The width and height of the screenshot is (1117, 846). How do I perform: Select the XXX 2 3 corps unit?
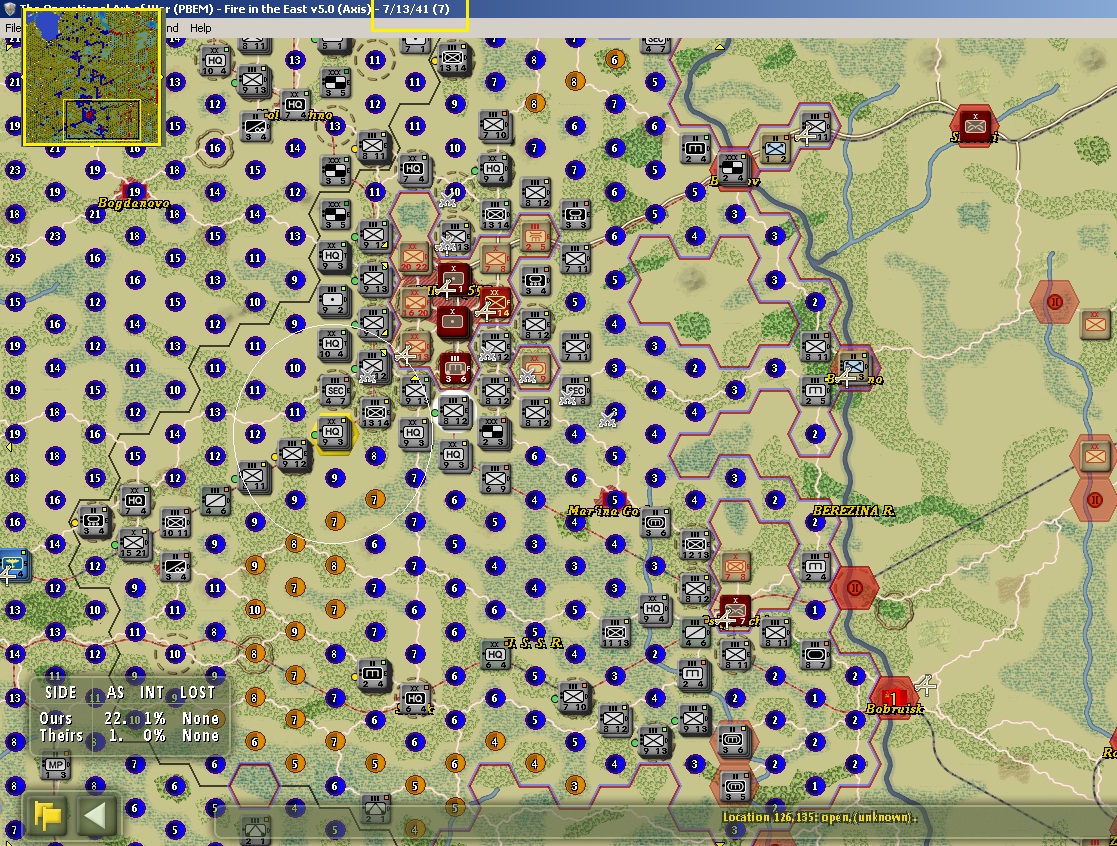tap(493, 433)
